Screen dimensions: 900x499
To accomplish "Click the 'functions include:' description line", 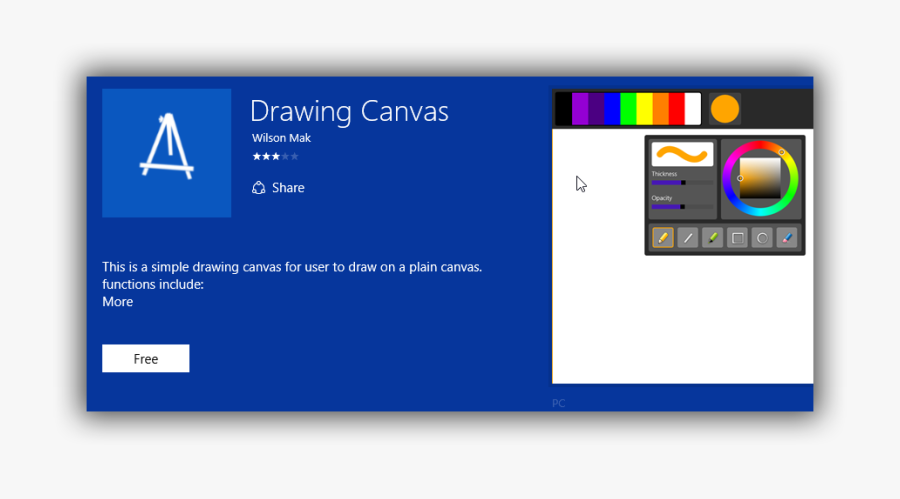I will [153, 284].
